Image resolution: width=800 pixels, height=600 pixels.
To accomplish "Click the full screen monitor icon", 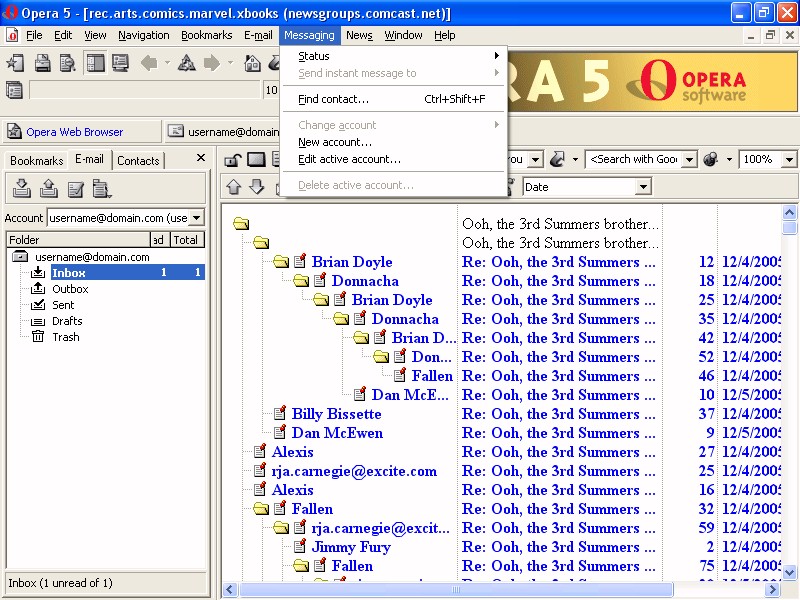I will (120, 63).
